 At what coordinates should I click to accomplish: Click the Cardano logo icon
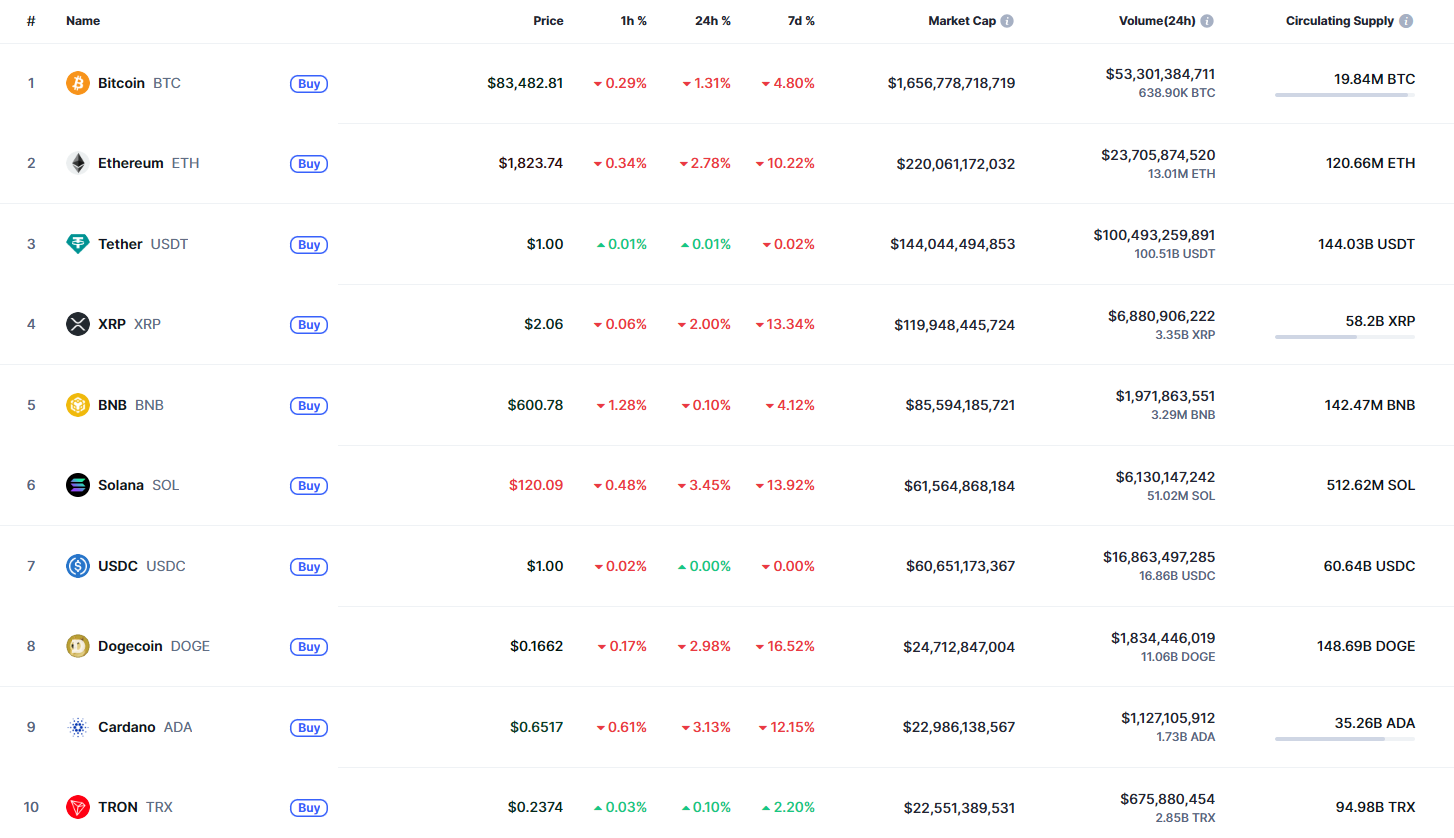point(78,727)
